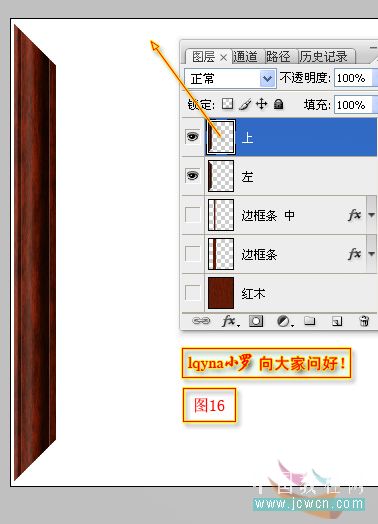Click fx icon on 边框条 中 layer
This screenshot has height=524, width=378.
coord(355,215)
